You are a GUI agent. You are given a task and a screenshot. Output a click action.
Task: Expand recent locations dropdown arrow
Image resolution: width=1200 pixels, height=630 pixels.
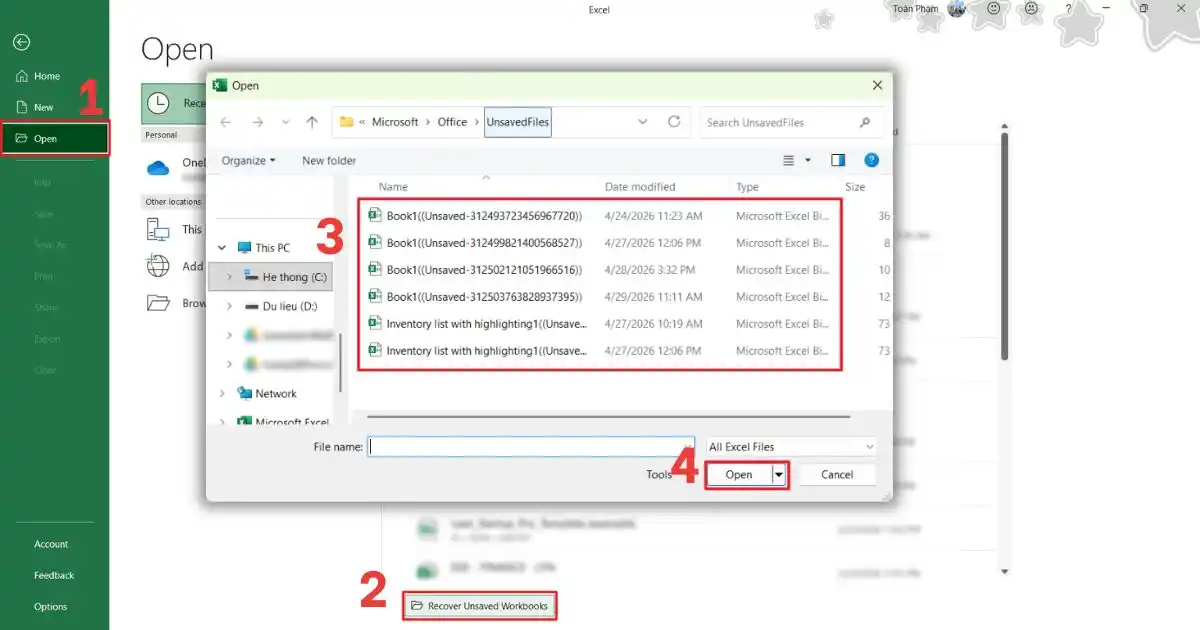[x=286, y=122]
